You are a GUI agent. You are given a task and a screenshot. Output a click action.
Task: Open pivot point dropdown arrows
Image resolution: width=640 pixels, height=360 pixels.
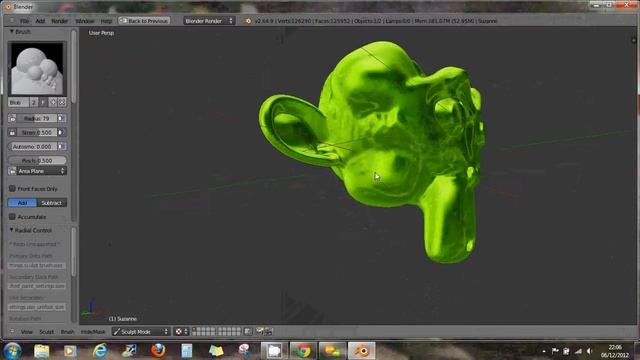click(x=186, y=331)
